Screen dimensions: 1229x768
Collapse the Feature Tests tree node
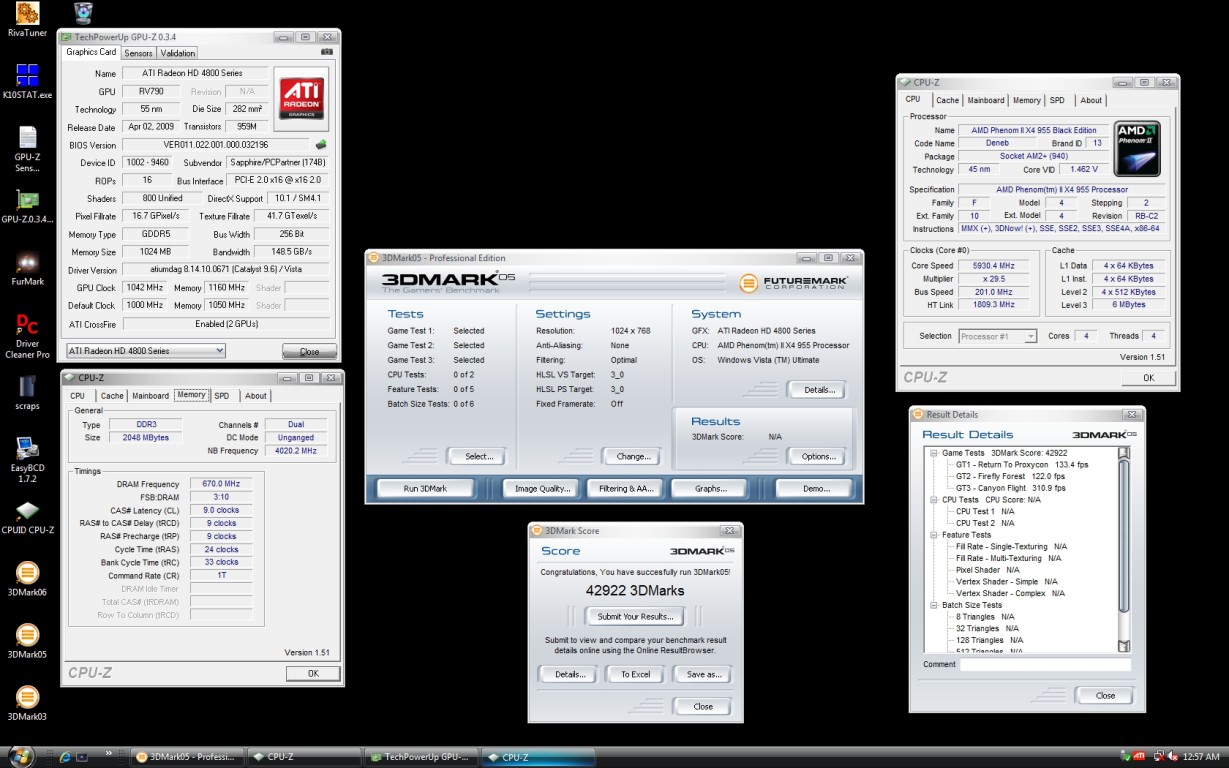[x=934, y=535]
